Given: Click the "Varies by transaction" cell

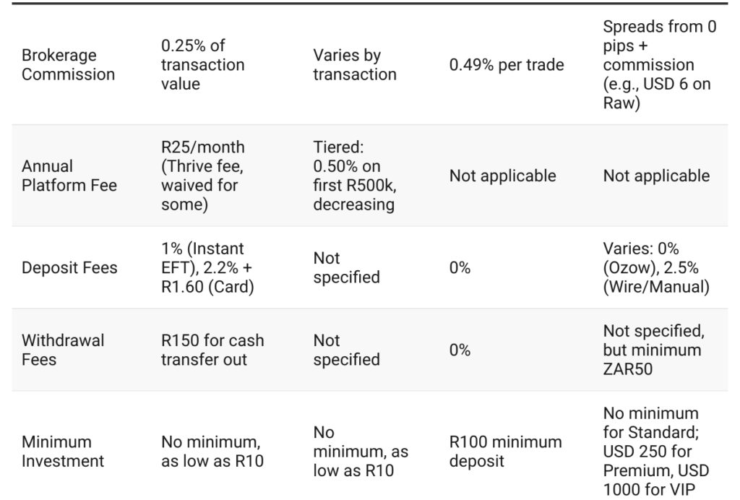Looking at the screenshot, I should tap(355, 65).
